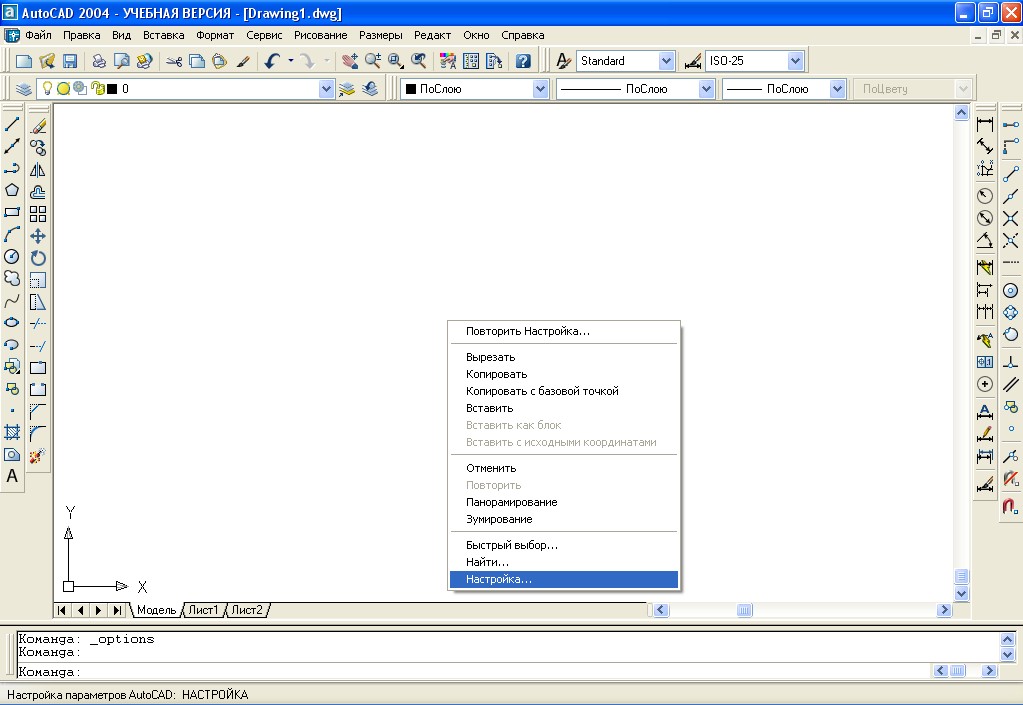
Task: Click the command window scroll-down arrow
Action: coord(1007,654)
